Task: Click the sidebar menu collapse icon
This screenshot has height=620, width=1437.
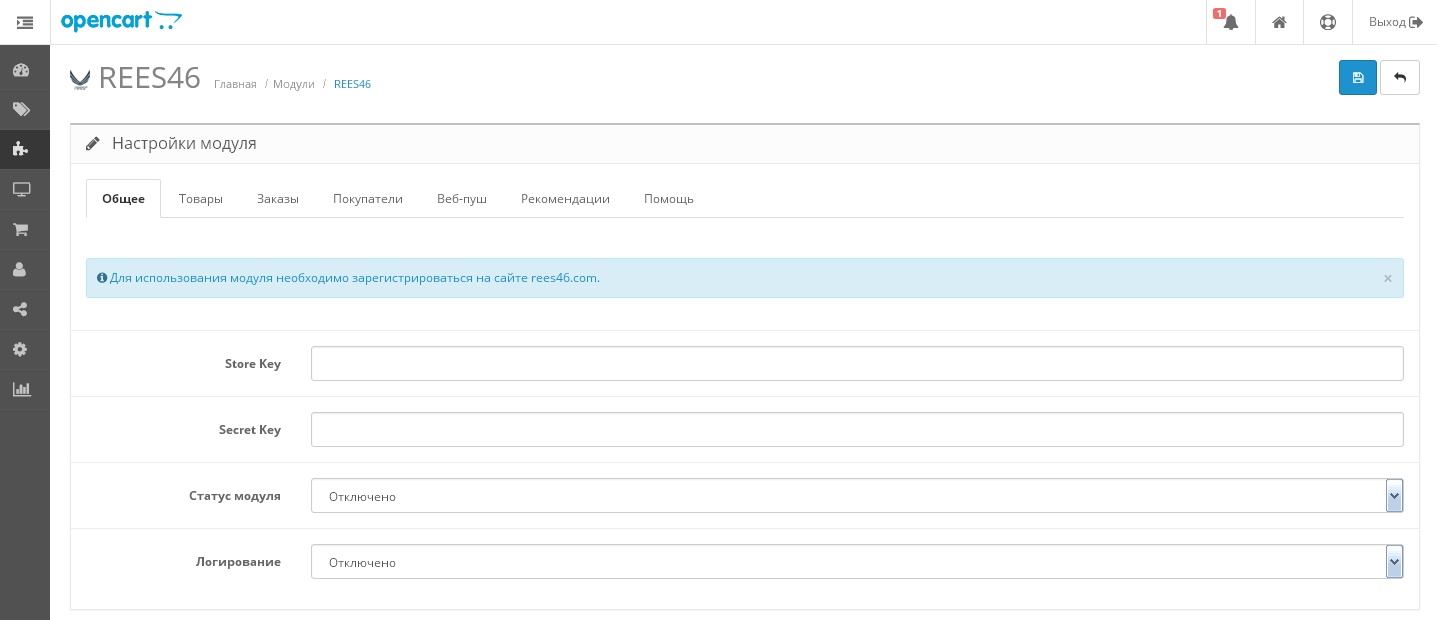Action: 25,22
